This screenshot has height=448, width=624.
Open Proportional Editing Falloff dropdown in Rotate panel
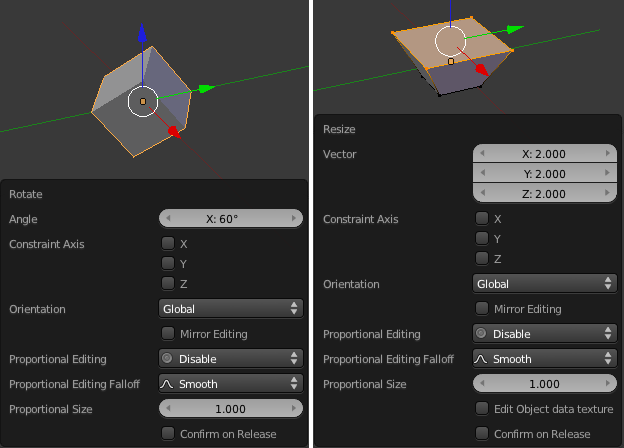(231, 383)
